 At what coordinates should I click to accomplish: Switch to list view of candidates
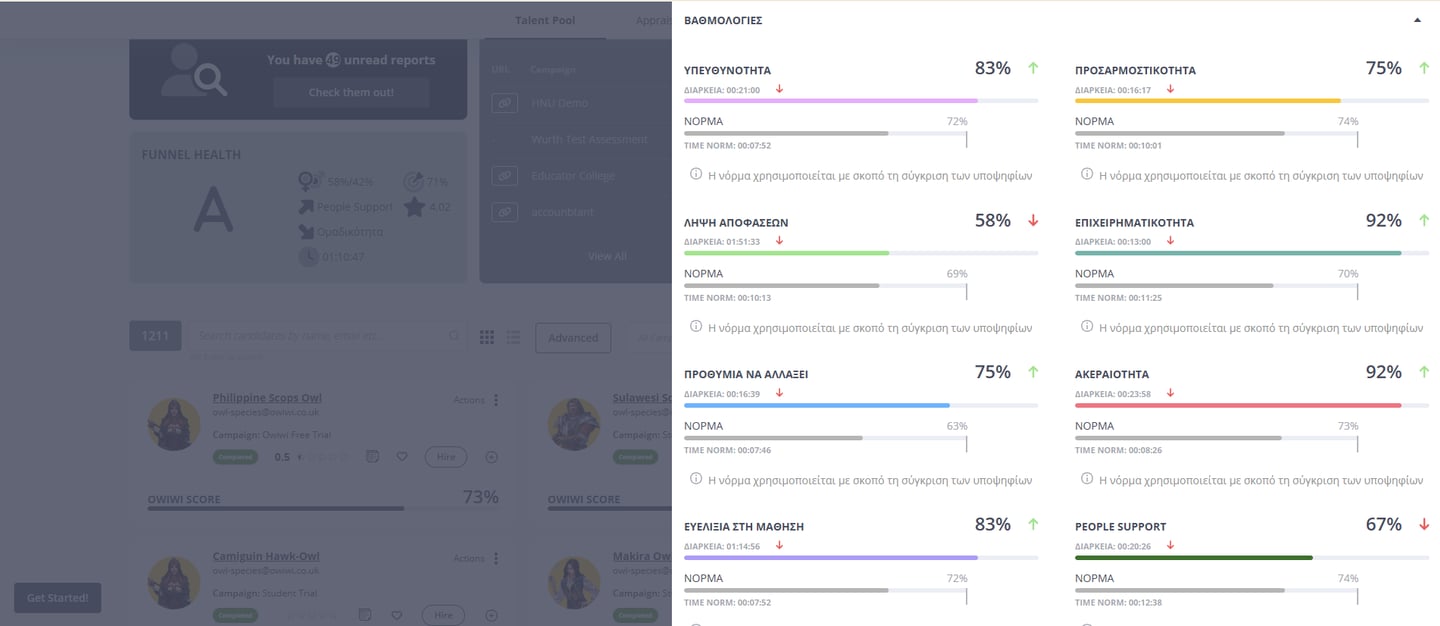[x=513, y=338]
